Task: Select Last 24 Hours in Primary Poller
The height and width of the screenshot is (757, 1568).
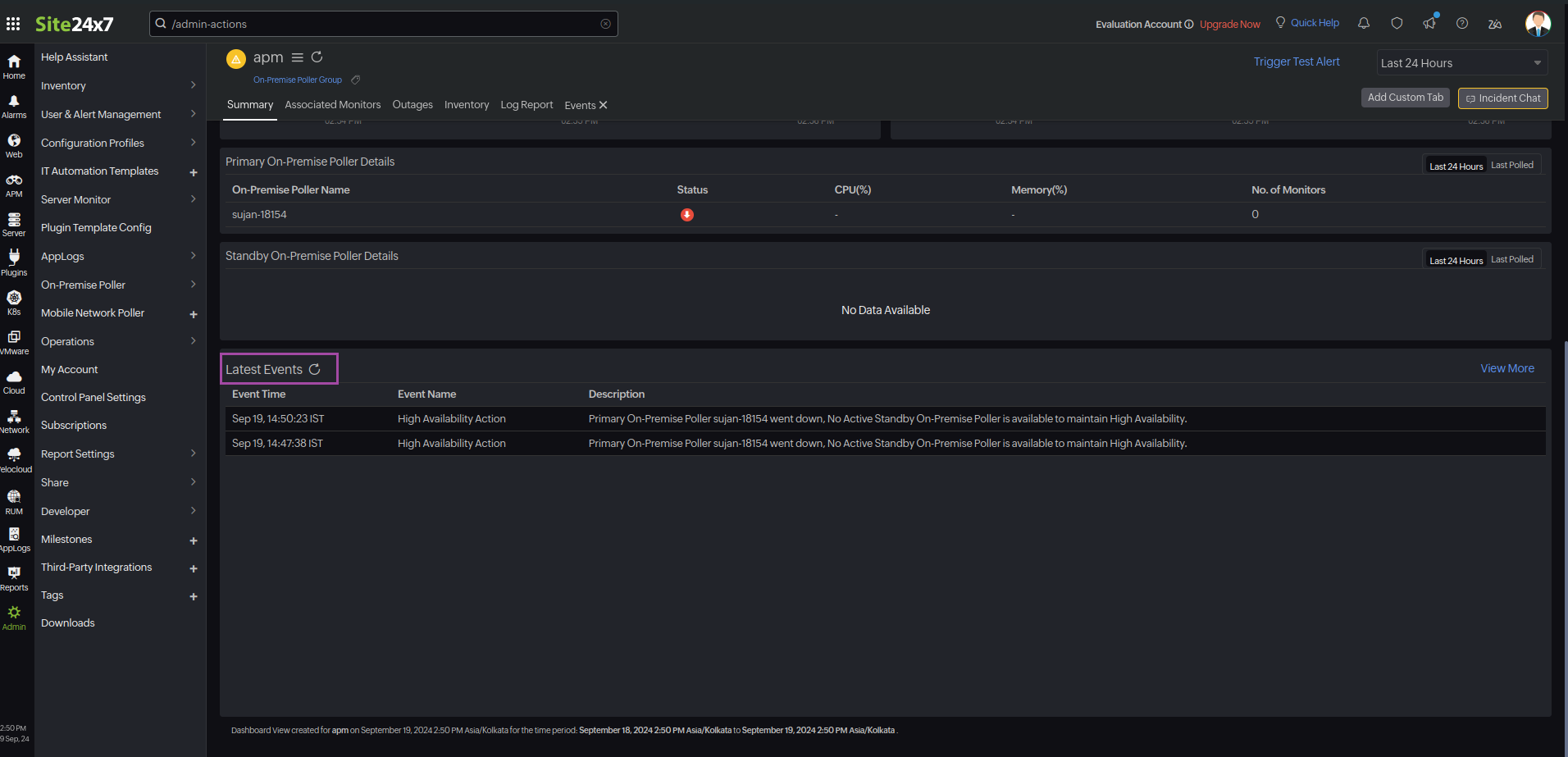Action: [x=1456, y=166]
